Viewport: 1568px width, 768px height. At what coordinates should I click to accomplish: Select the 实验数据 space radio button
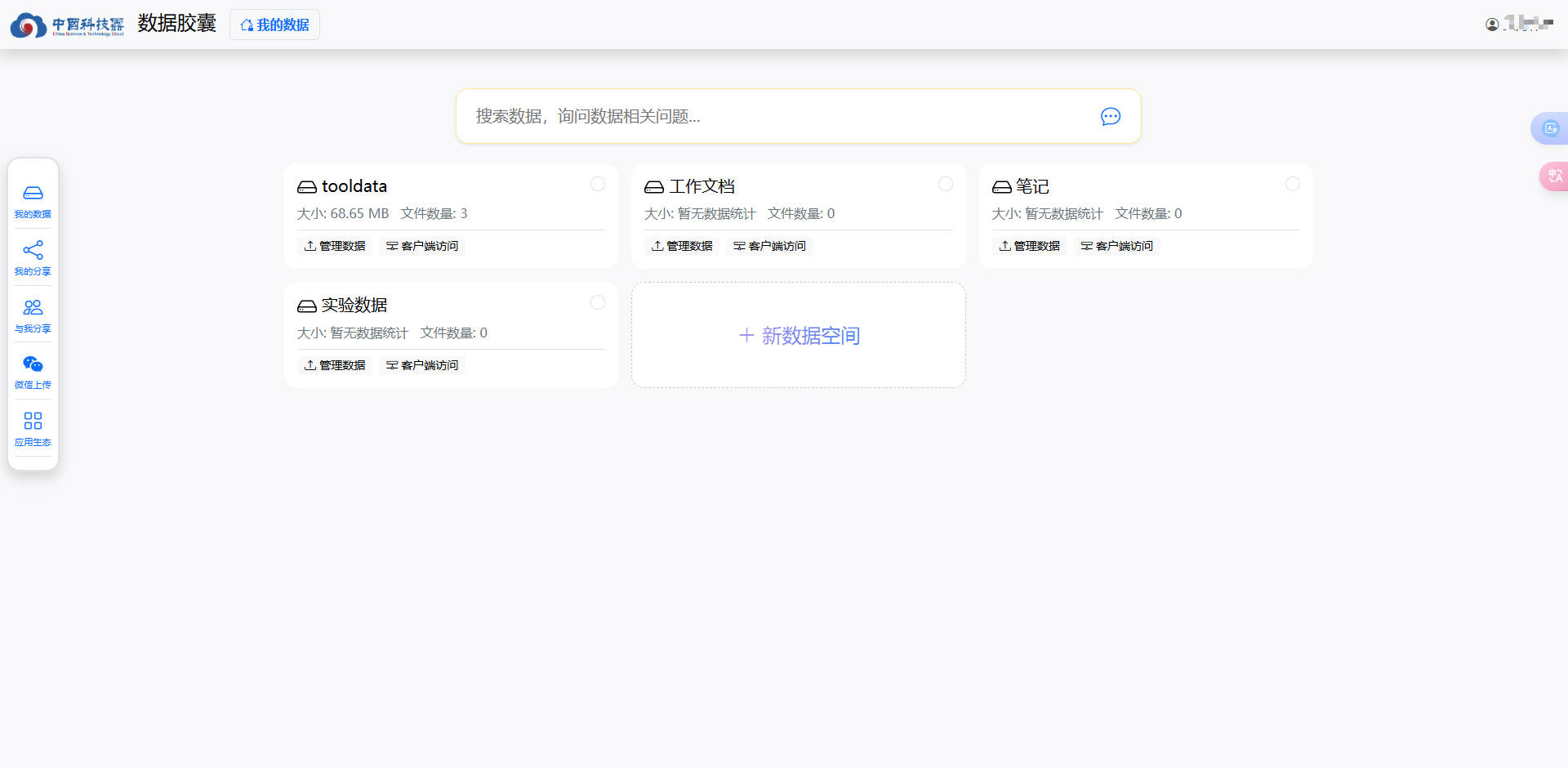(x=598, y=303)
